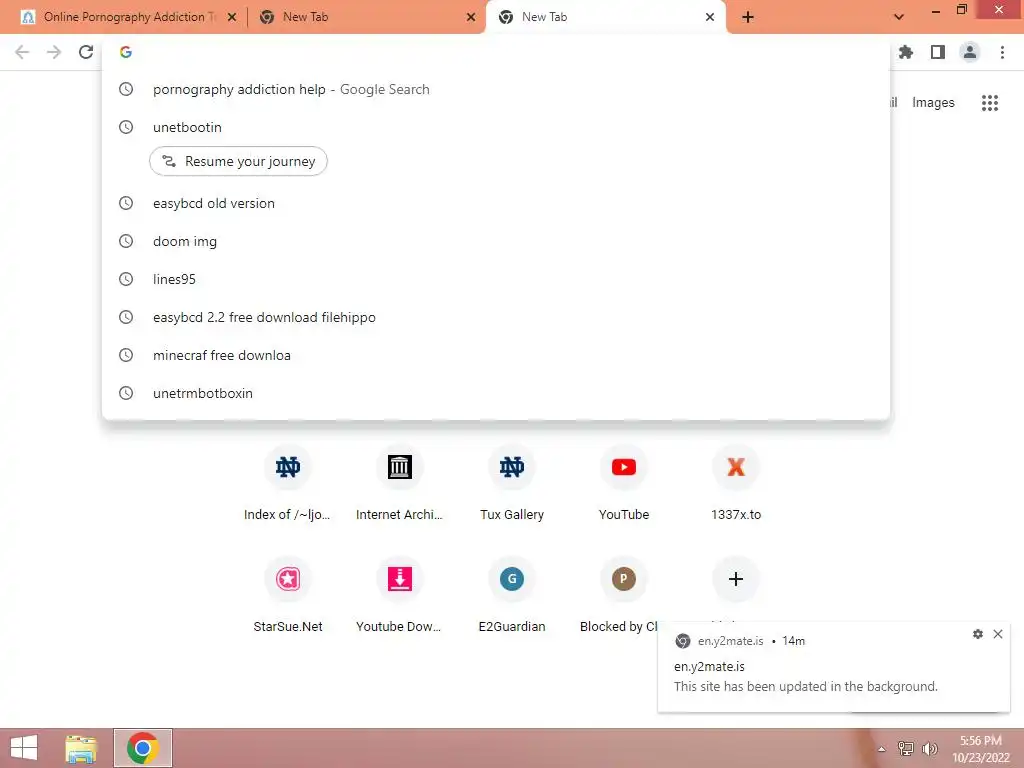Open the Google apps grid

tap(989, 103)
